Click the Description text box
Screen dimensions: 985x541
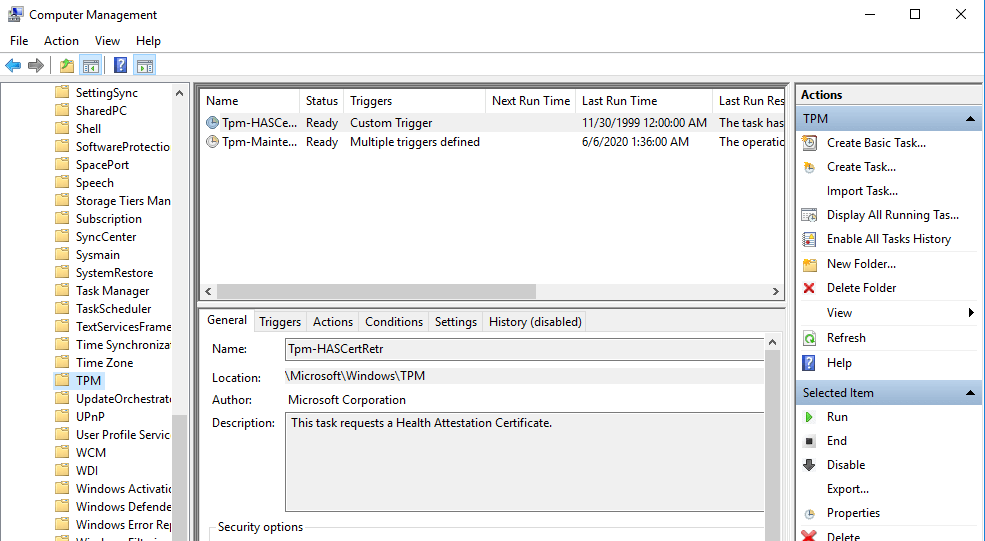(x=525, y=462)
